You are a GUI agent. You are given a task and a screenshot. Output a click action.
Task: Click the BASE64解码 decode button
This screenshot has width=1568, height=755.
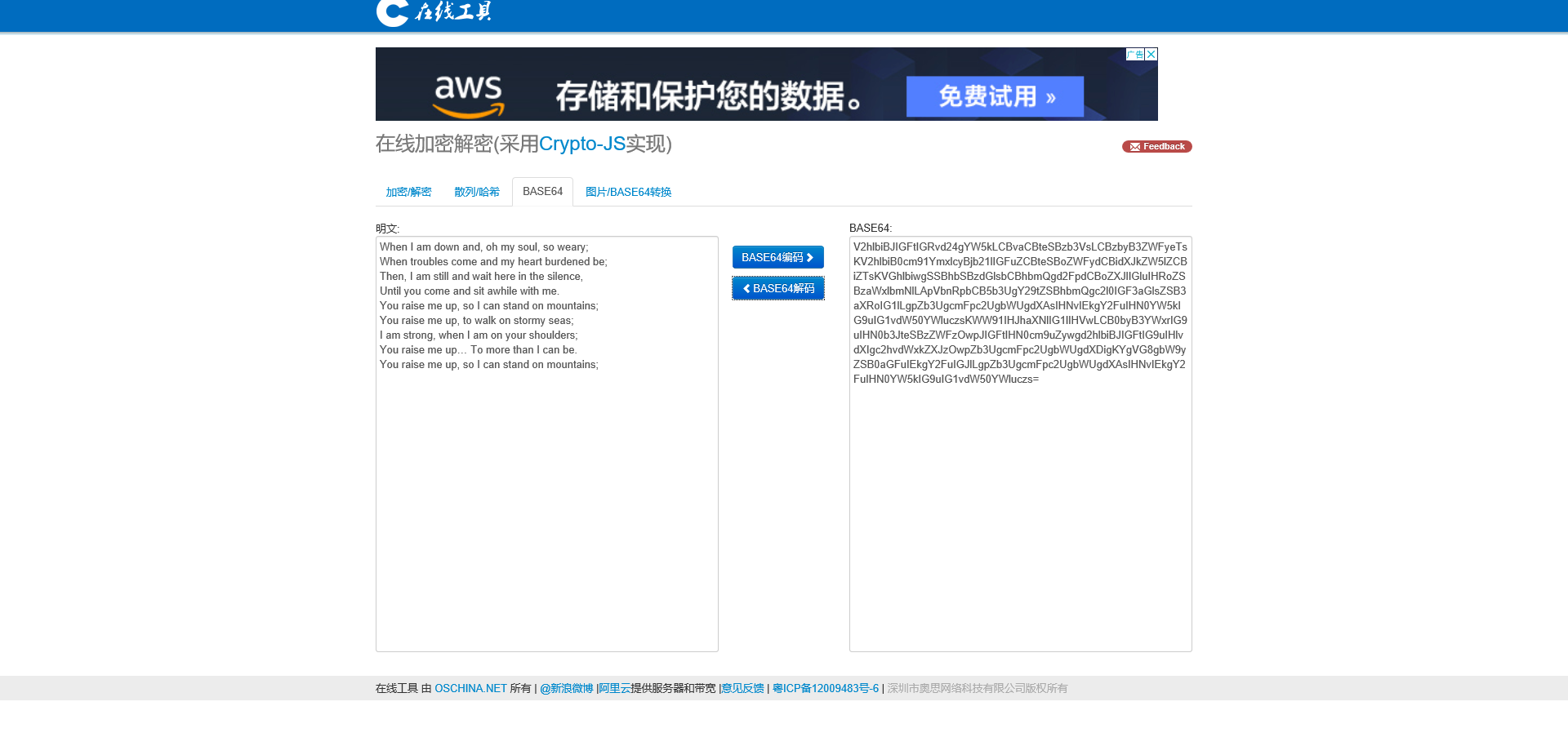pyautogui.click(x=777, y=288)
